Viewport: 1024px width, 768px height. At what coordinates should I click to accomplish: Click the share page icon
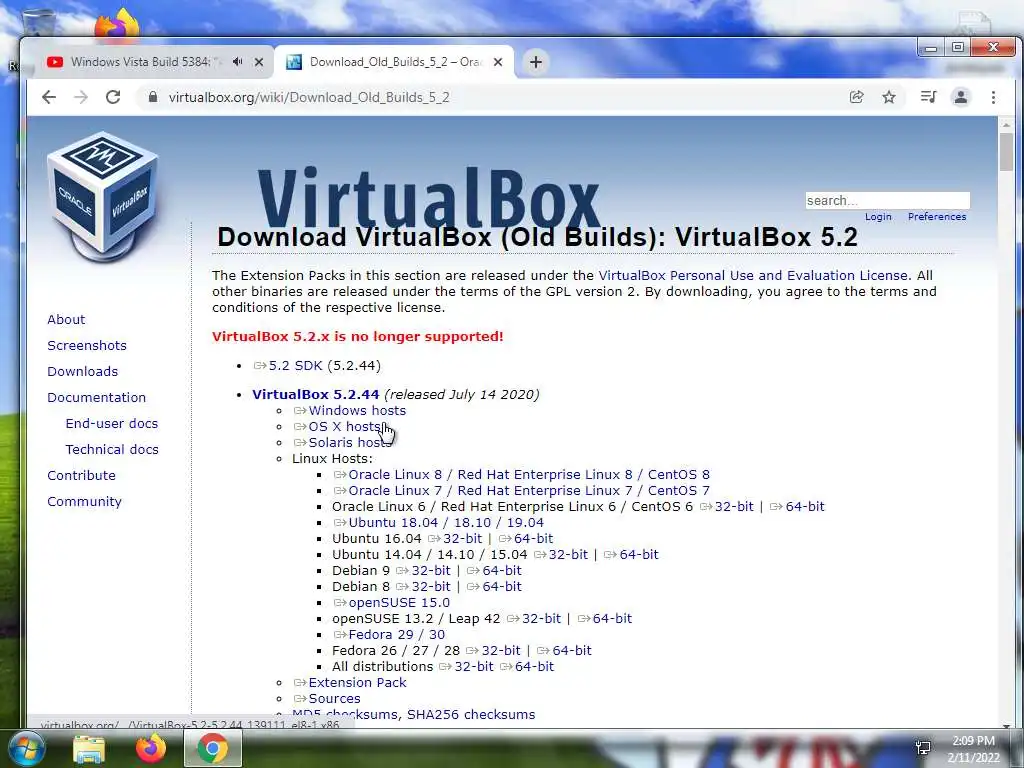click(x=857, y=97)
